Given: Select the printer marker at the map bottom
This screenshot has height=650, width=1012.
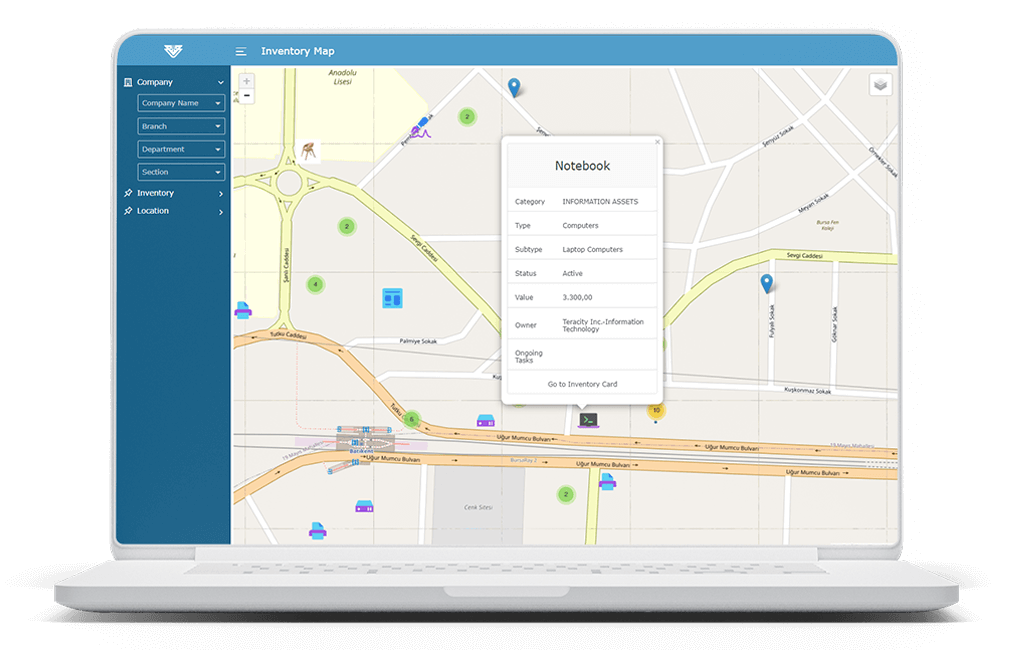Looking at the screenshot, I should pos(317,531).
